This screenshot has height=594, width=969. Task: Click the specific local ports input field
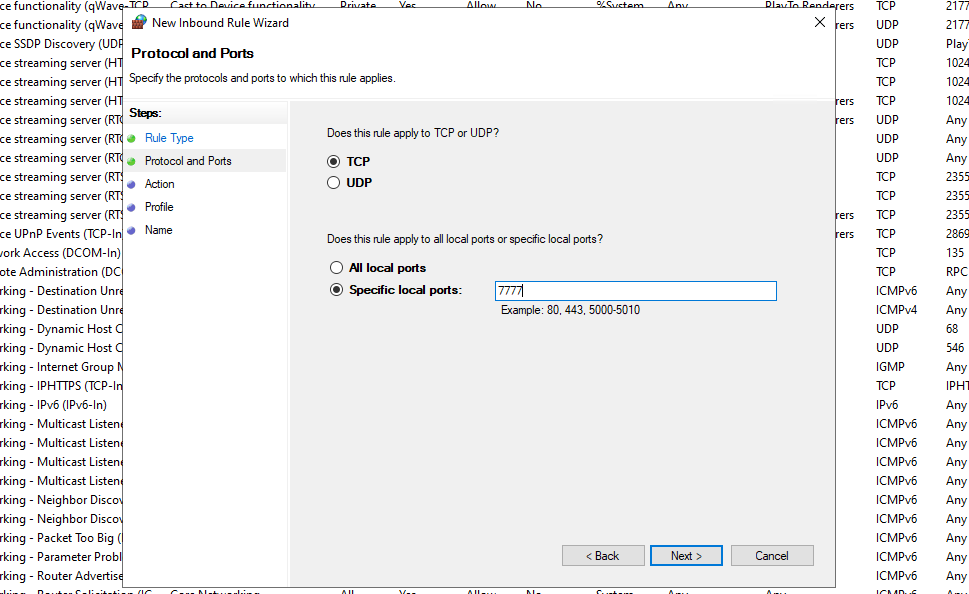[635, 291]
